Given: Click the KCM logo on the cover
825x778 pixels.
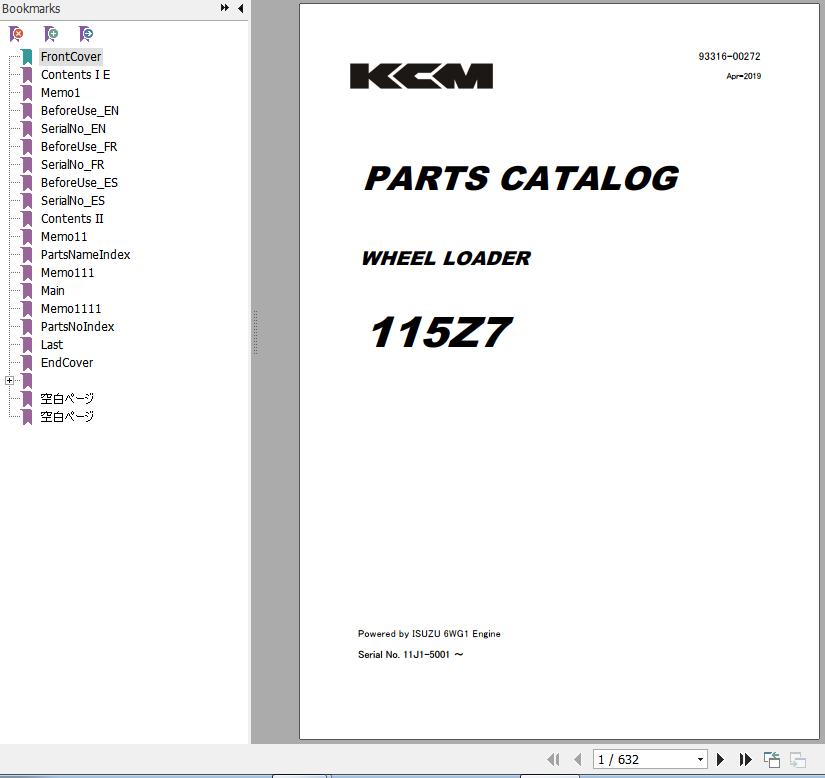Looking at the screenshot, I should [x=421, y=76].
